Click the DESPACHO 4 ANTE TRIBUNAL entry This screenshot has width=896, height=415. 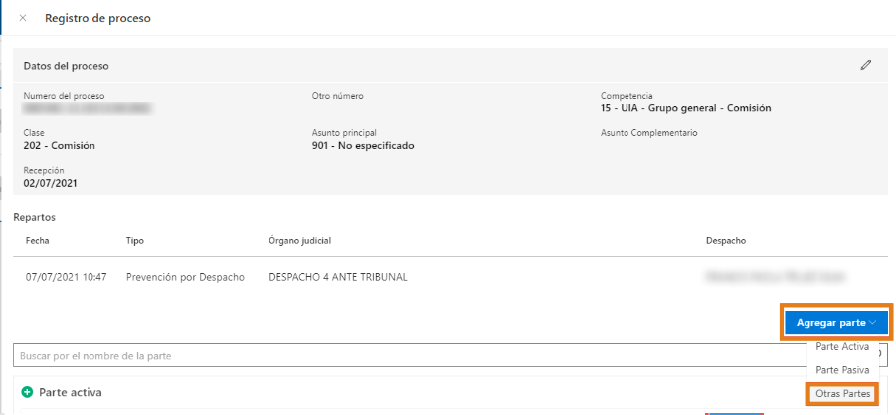(338, 277)
